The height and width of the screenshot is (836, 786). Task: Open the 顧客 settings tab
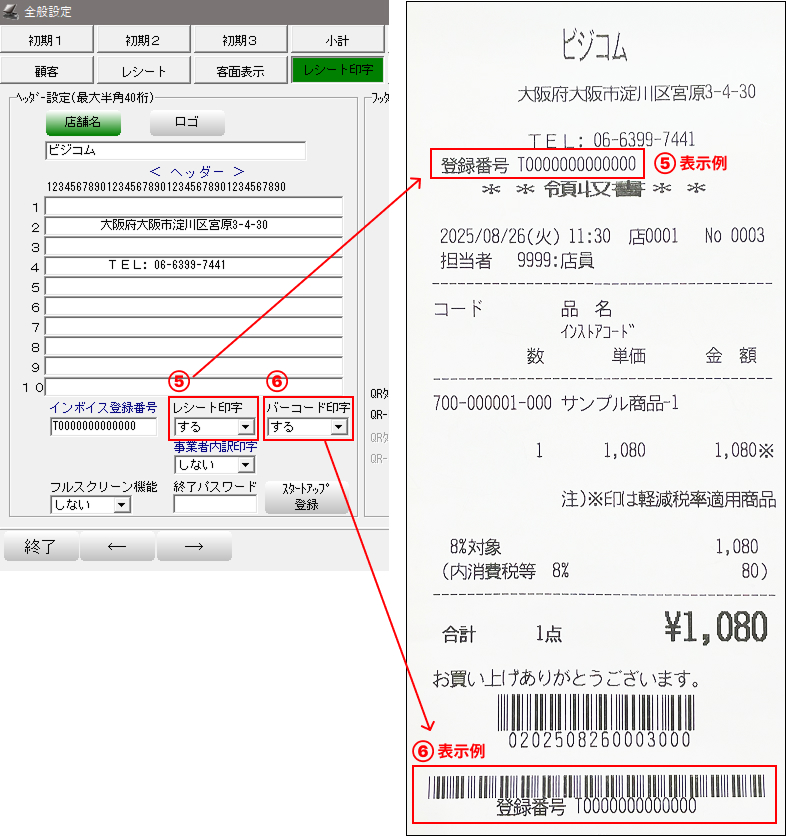47,71
